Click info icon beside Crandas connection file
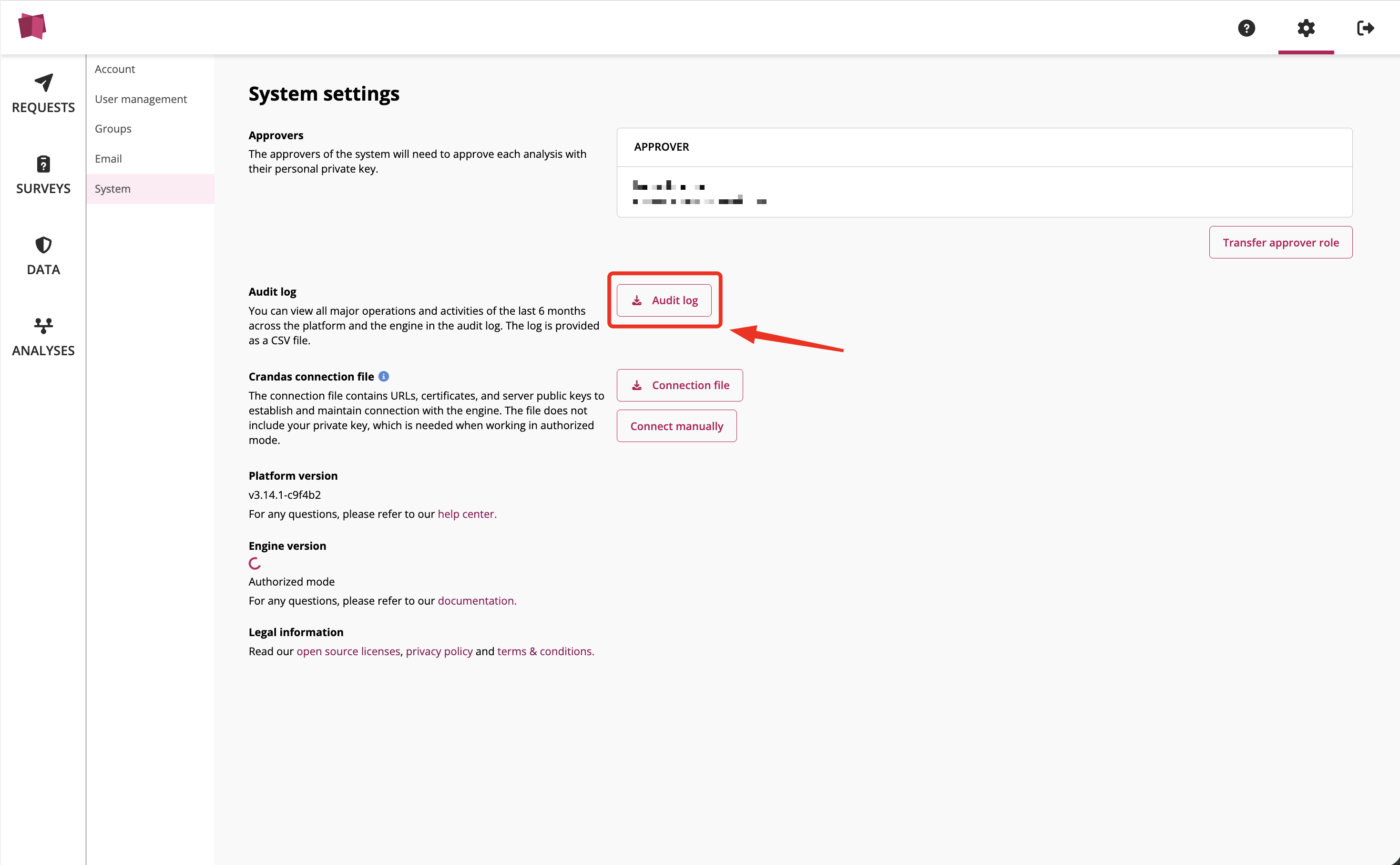 [x=384, y=376]
